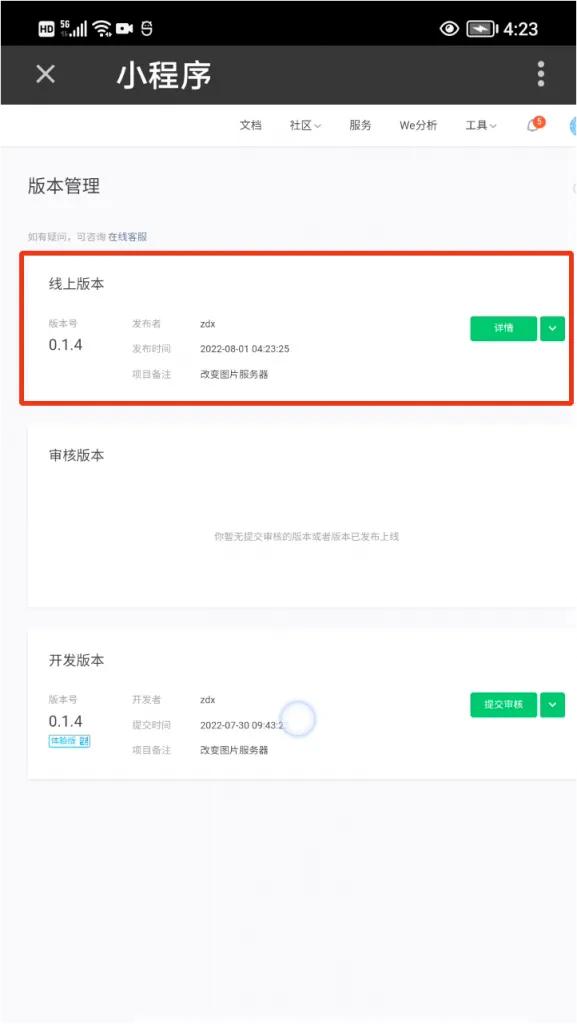Open the three-dot menu in top bar
Image resolution: width=577 pixels, height=1024 pixels.
[540, 74]
